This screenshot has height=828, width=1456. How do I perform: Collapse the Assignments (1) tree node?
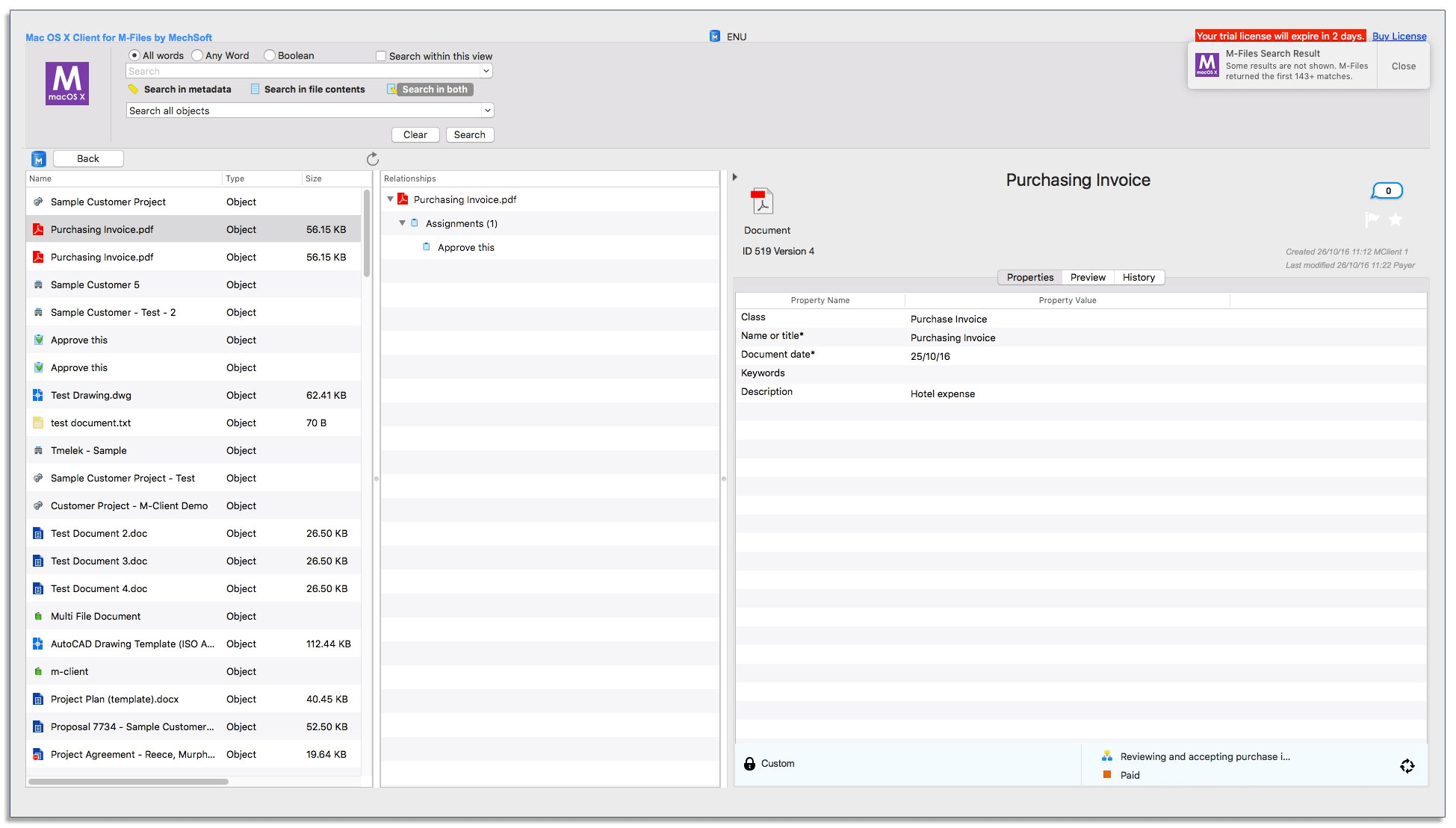402,223
